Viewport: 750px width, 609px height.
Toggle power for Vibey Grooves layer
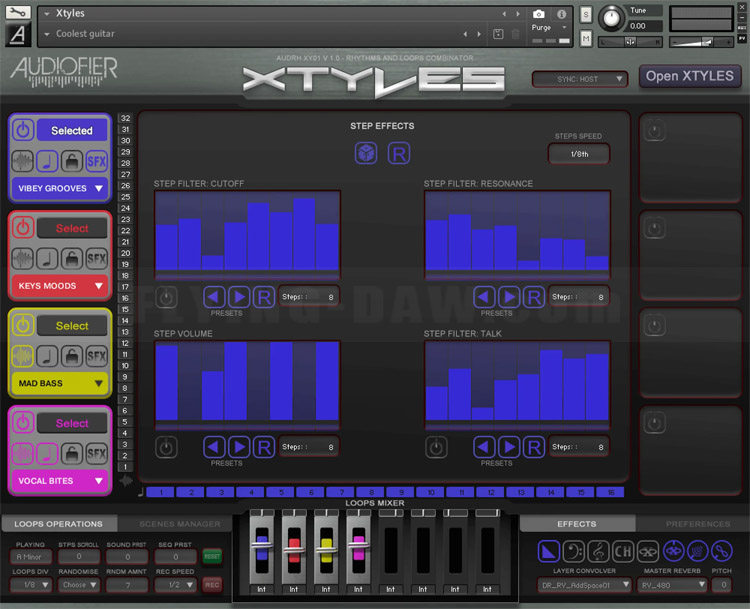[x=23, y=130]
